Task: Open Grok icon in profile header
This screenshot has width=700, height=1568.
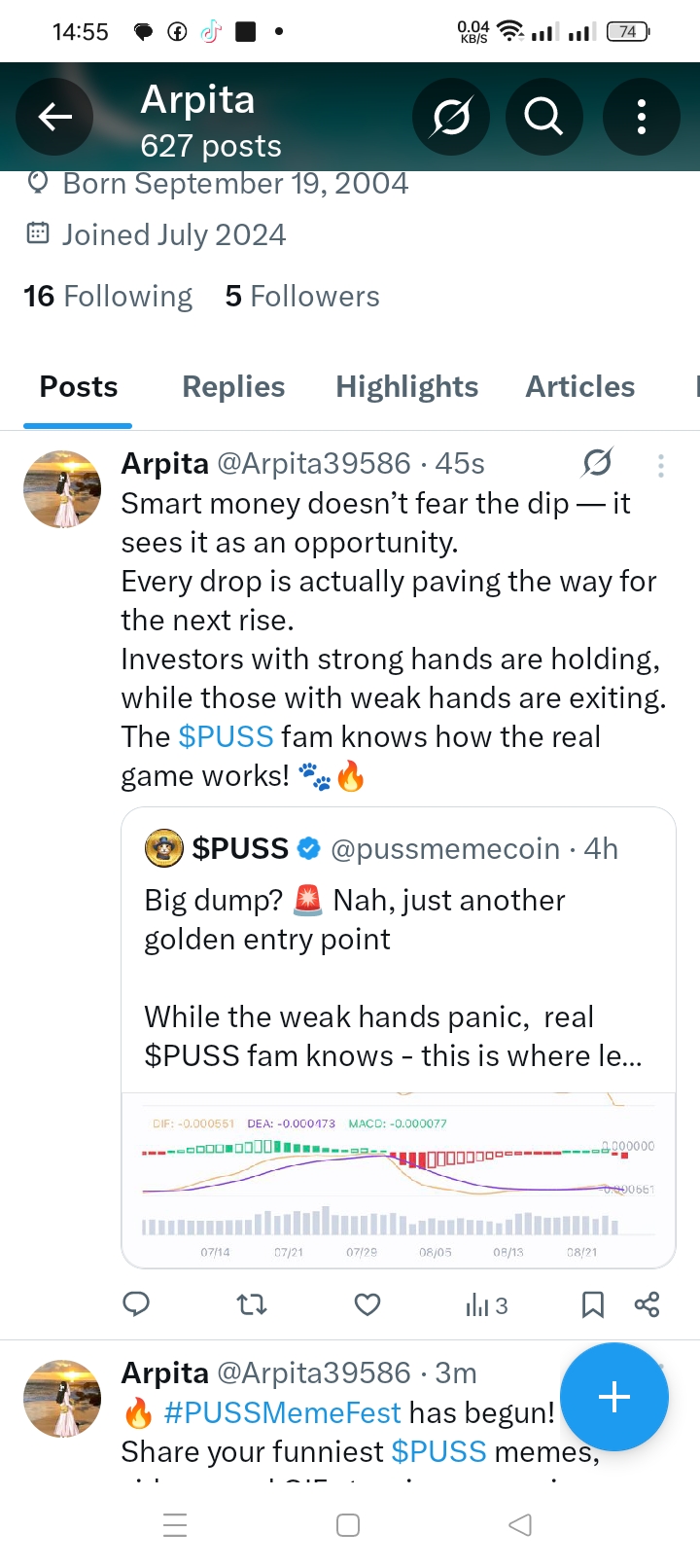Action: [x=451, y=117]
